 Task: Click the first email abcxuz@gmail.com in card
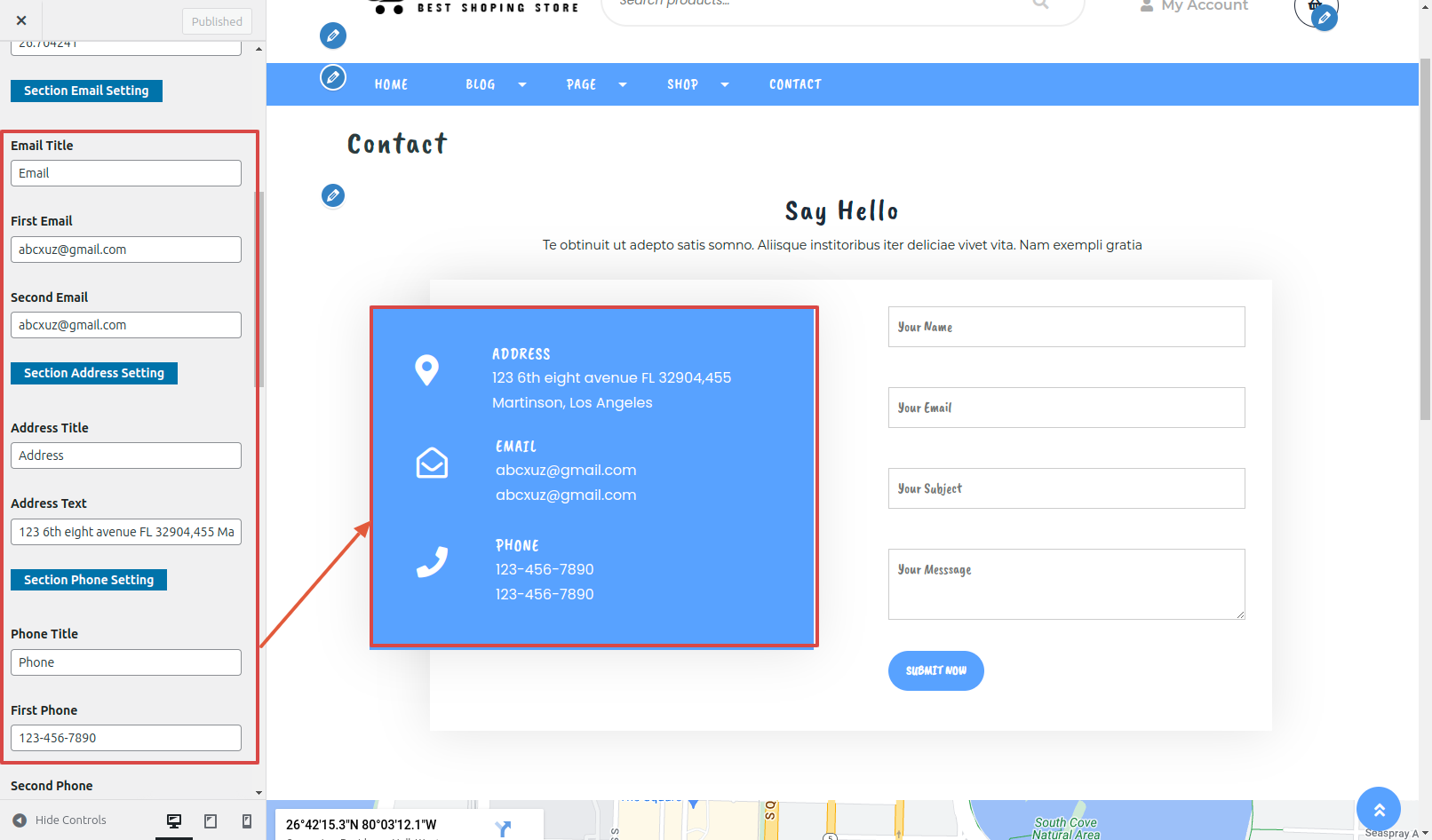coord(566,471)
